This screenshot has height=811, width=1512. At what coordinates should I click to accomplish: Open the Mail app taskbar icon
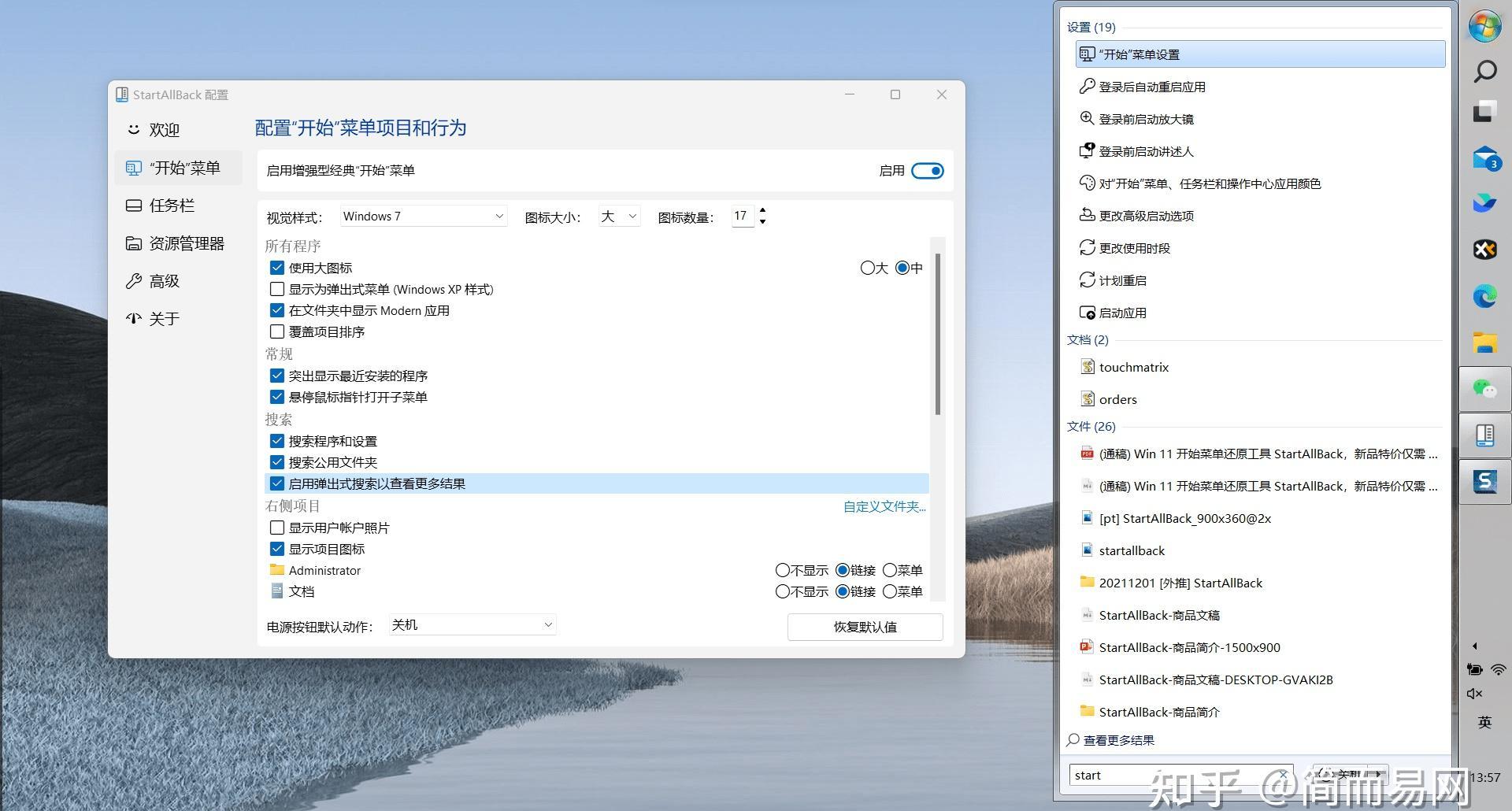1485,158
